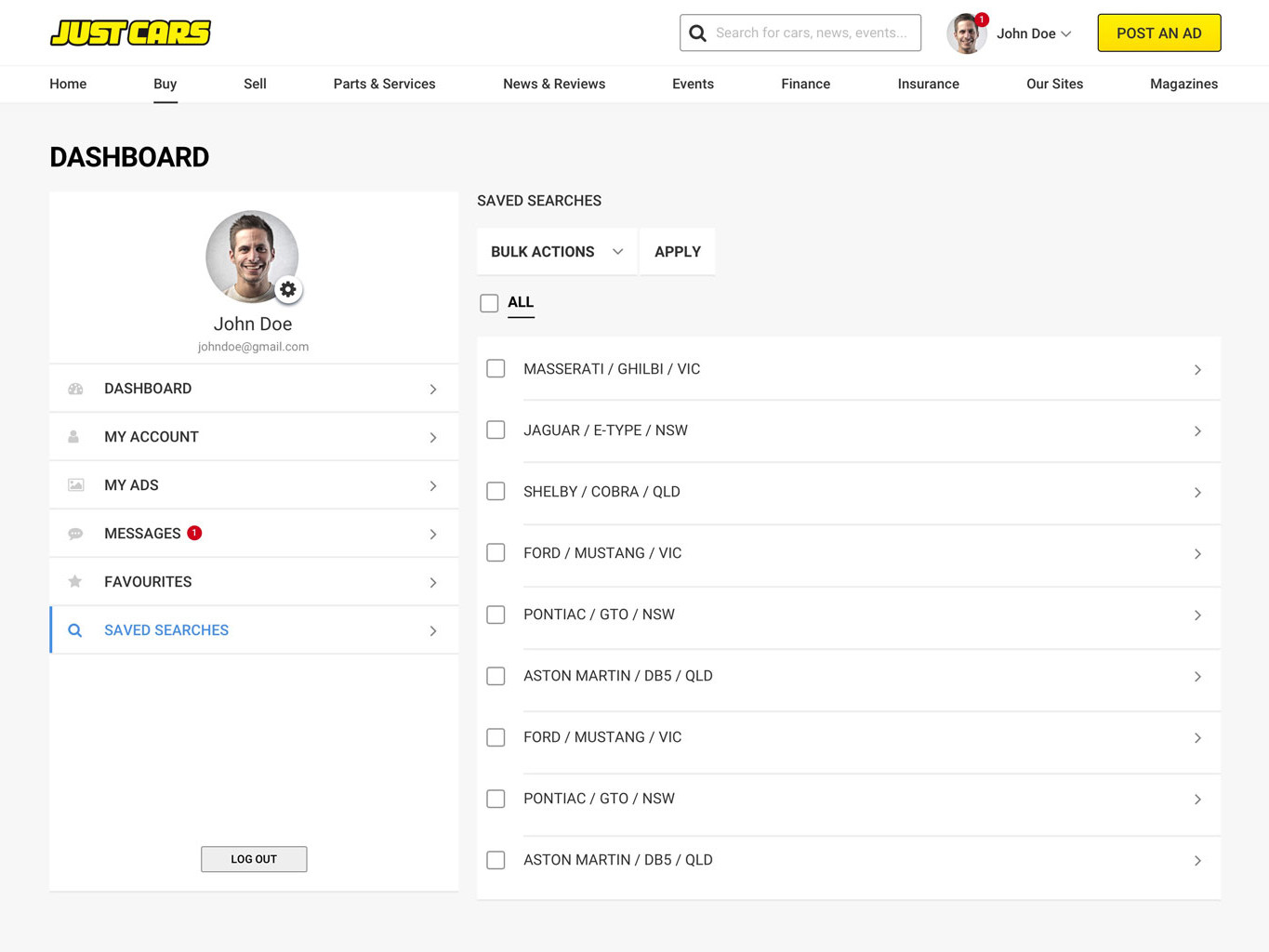The image size is (1269, 952).
Task: Open Our Sites nav item
Action: pos(1054,84)
